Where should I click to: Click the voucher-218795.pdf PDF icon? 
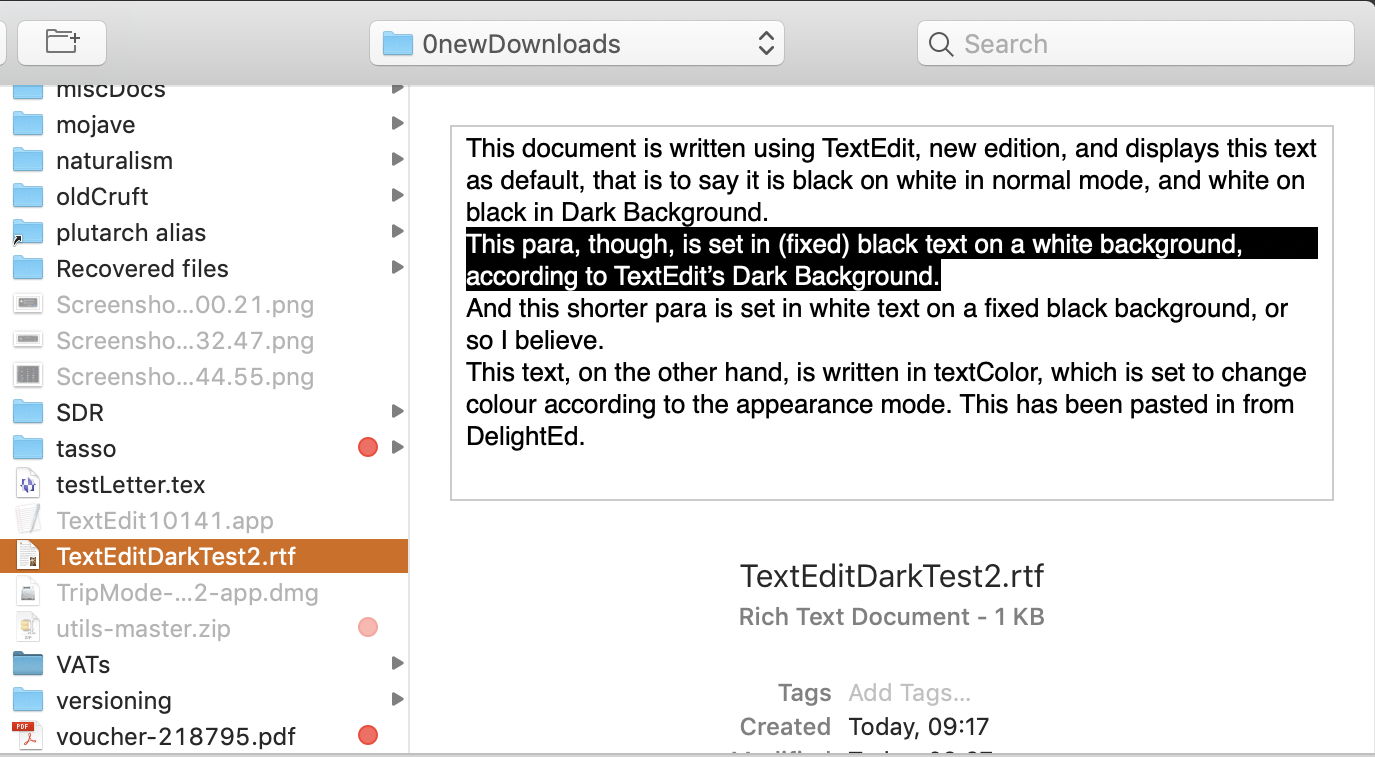(x=26, y=737)
